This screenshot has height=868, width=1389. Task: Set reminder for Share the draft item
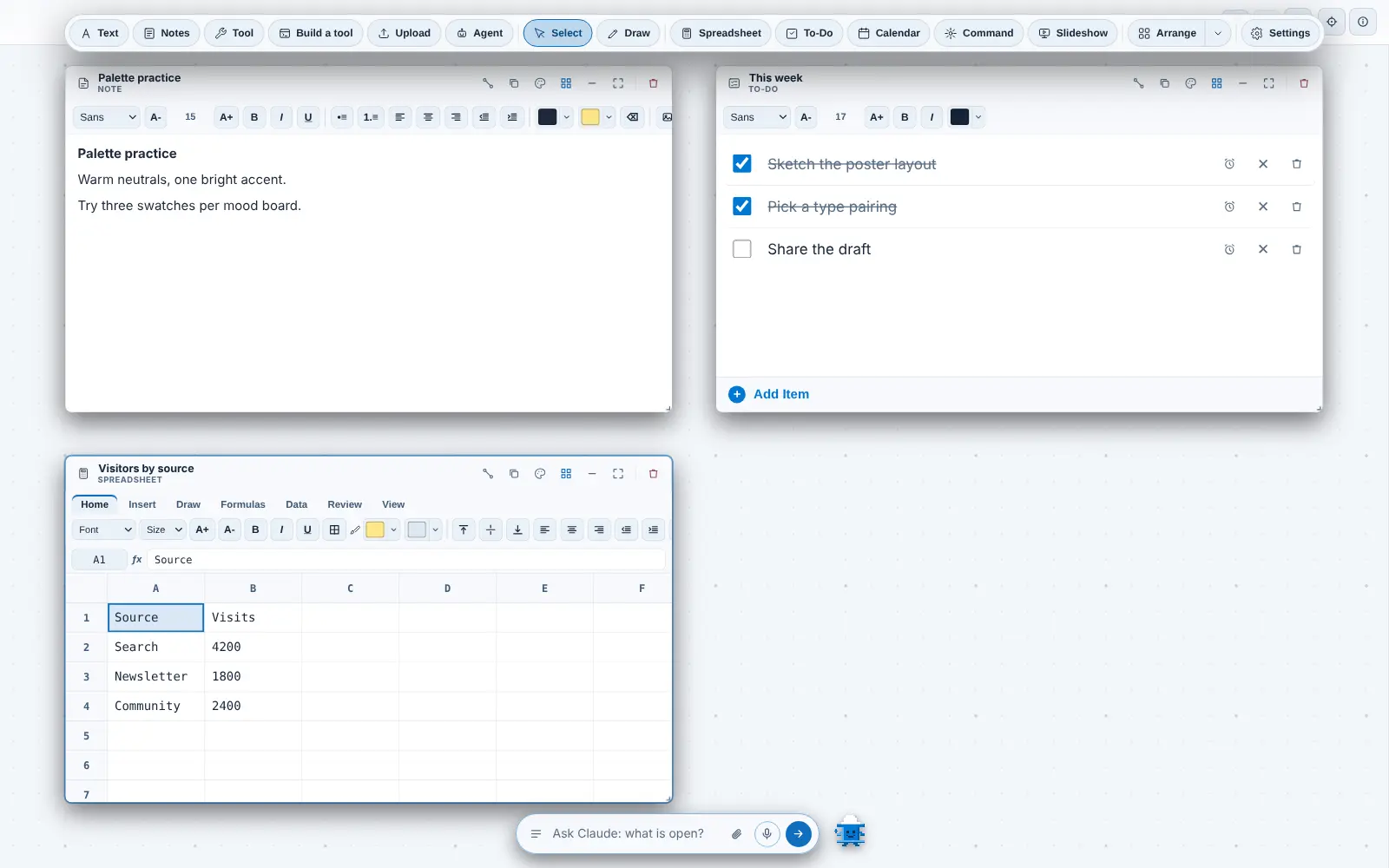coord(1229,249)
